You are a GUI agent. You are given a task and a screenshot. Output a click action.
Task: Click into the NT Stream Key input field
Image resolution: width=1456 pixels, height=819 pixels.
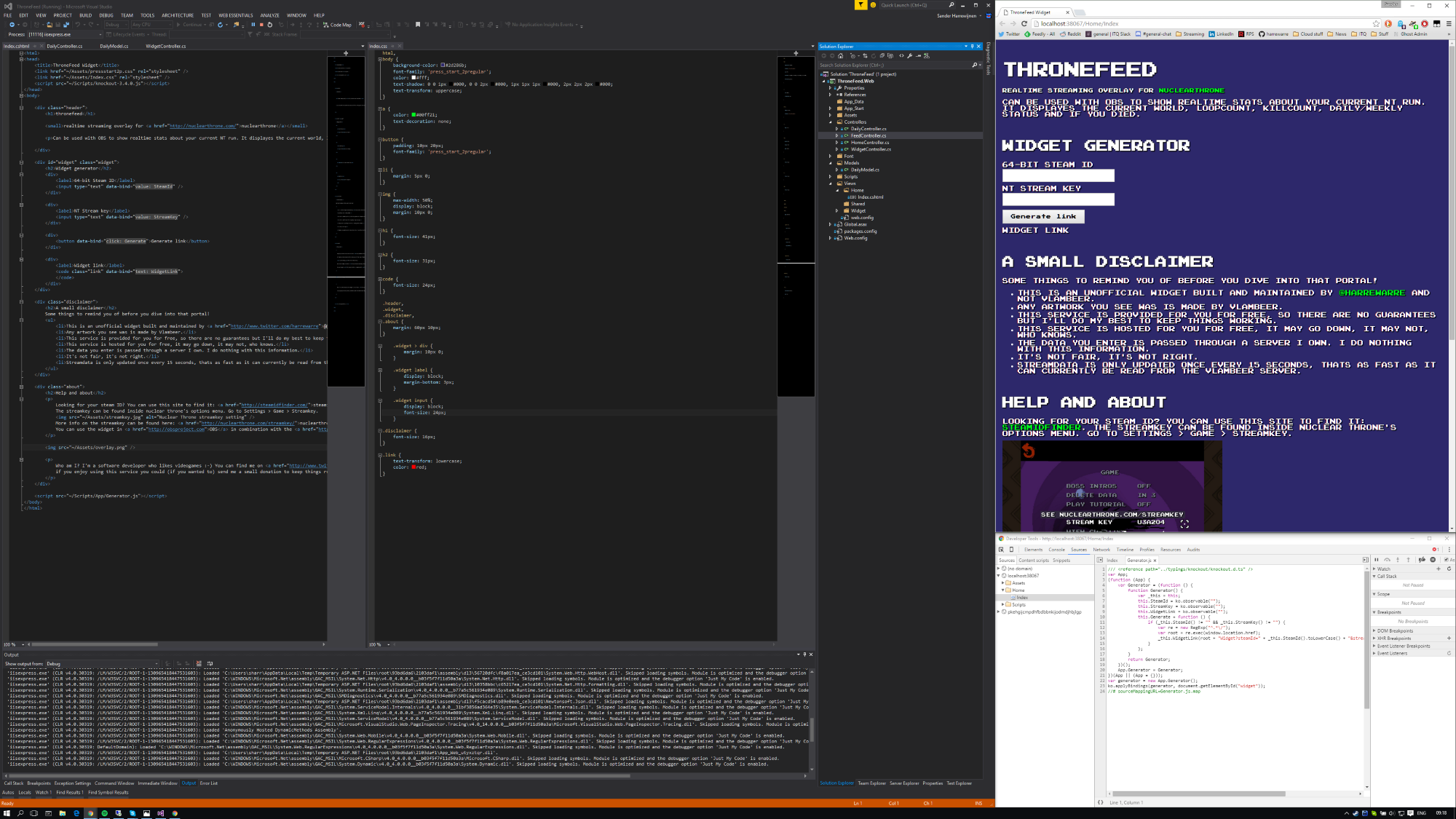[x=1058, y=199]
